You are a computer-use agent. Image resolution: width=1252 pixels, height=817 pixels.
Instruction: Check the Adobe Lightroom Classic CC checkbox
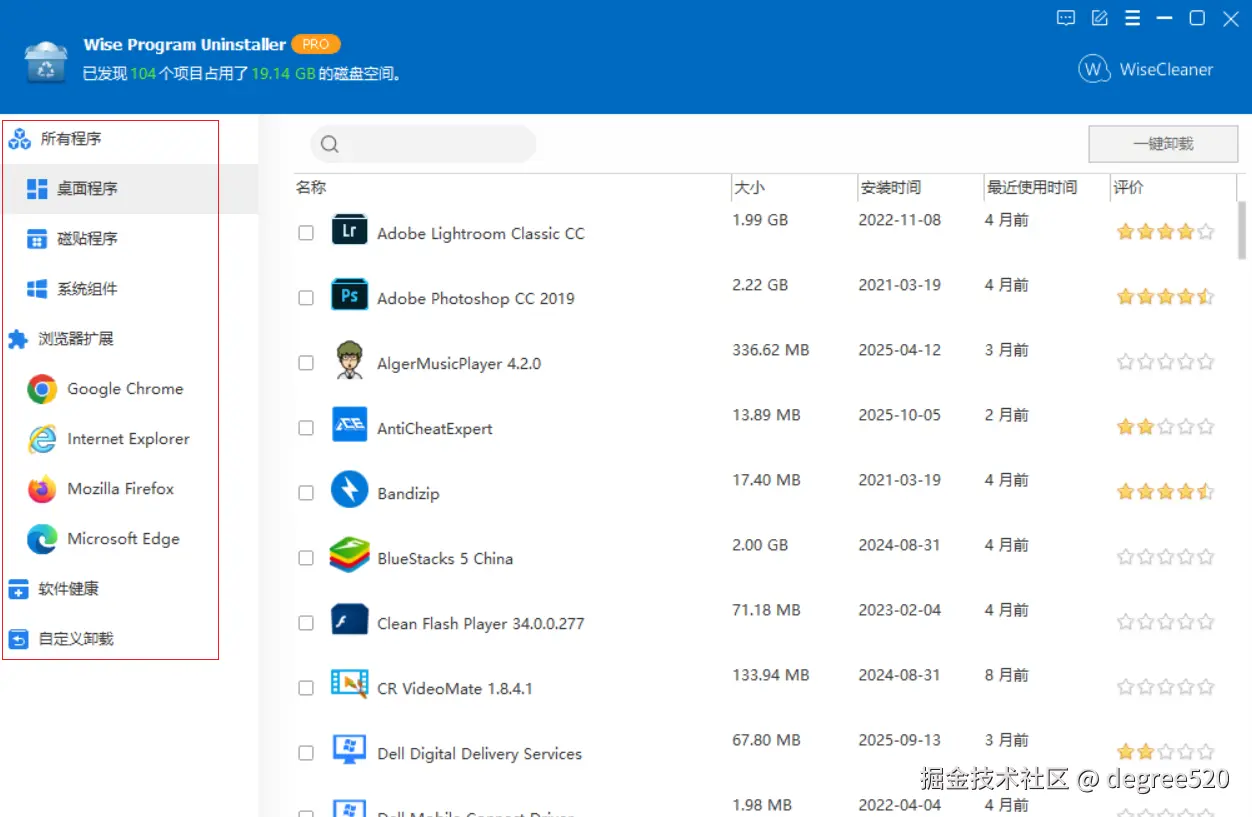[x=306, y=233]
